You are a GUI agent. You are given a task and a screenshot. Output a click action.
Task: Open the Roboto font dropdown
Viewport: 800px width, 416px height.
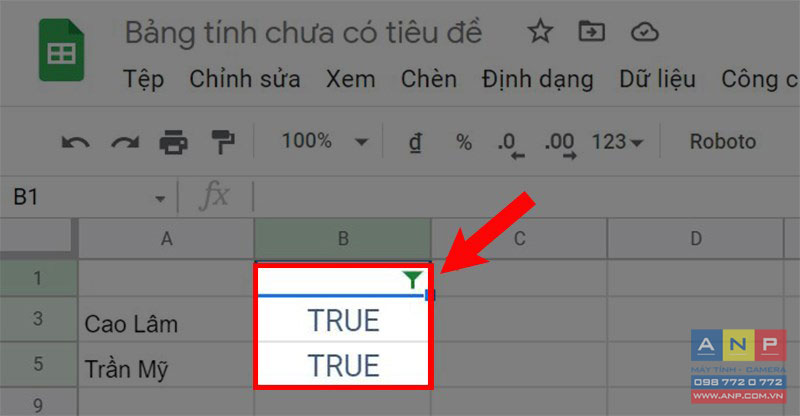[722, 141]
